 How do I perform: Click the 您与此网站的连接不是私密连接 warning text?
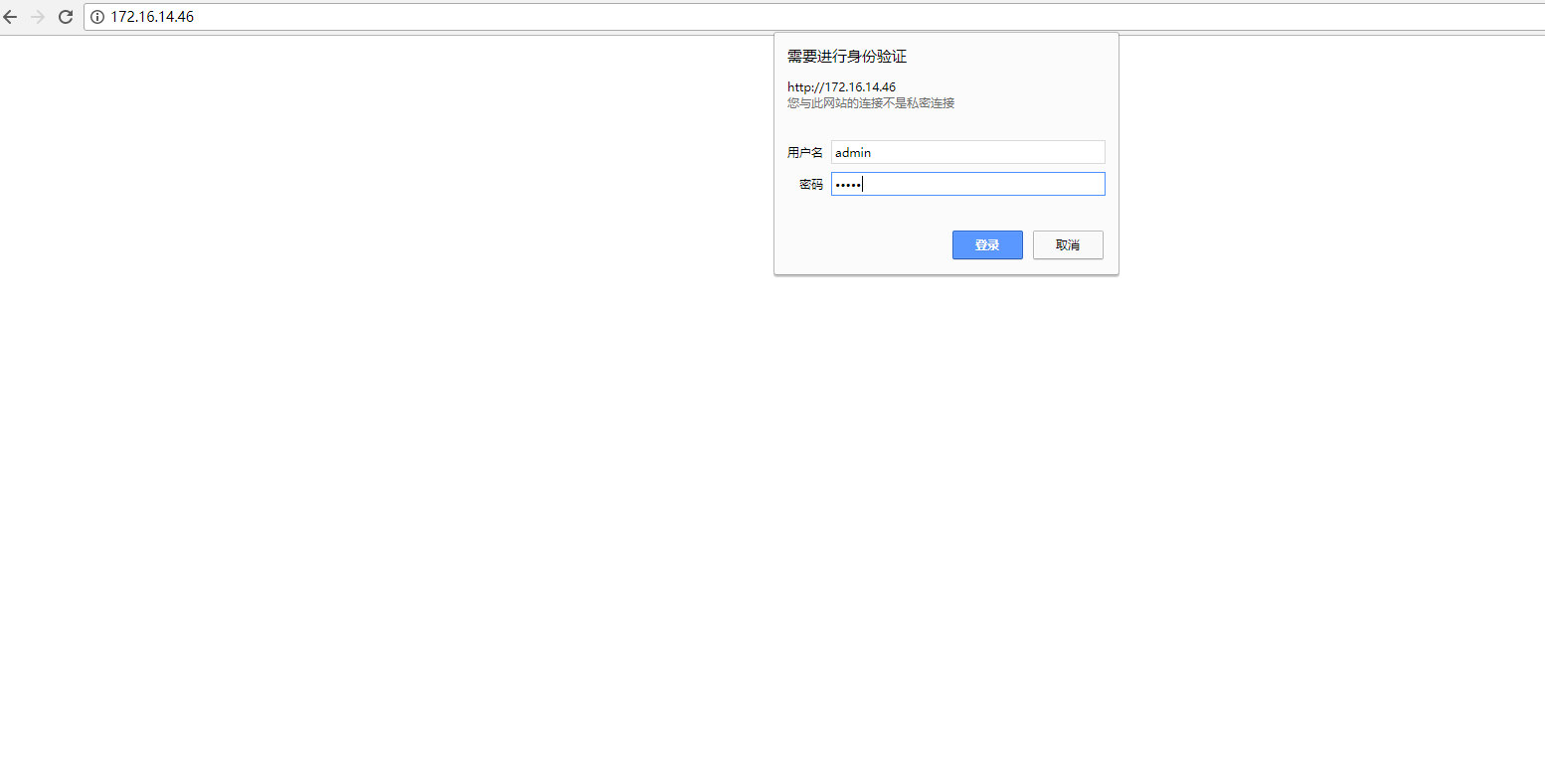pos(870,103)
